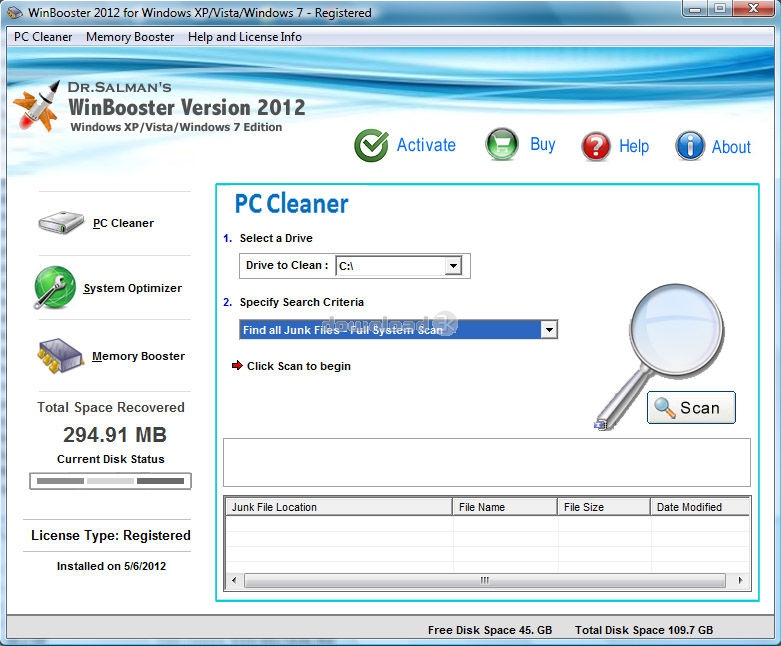Screen dimensions: 781x646
Task: Maximize the WinBooster window
Action: pyautogui.click(x=720, y=9)
